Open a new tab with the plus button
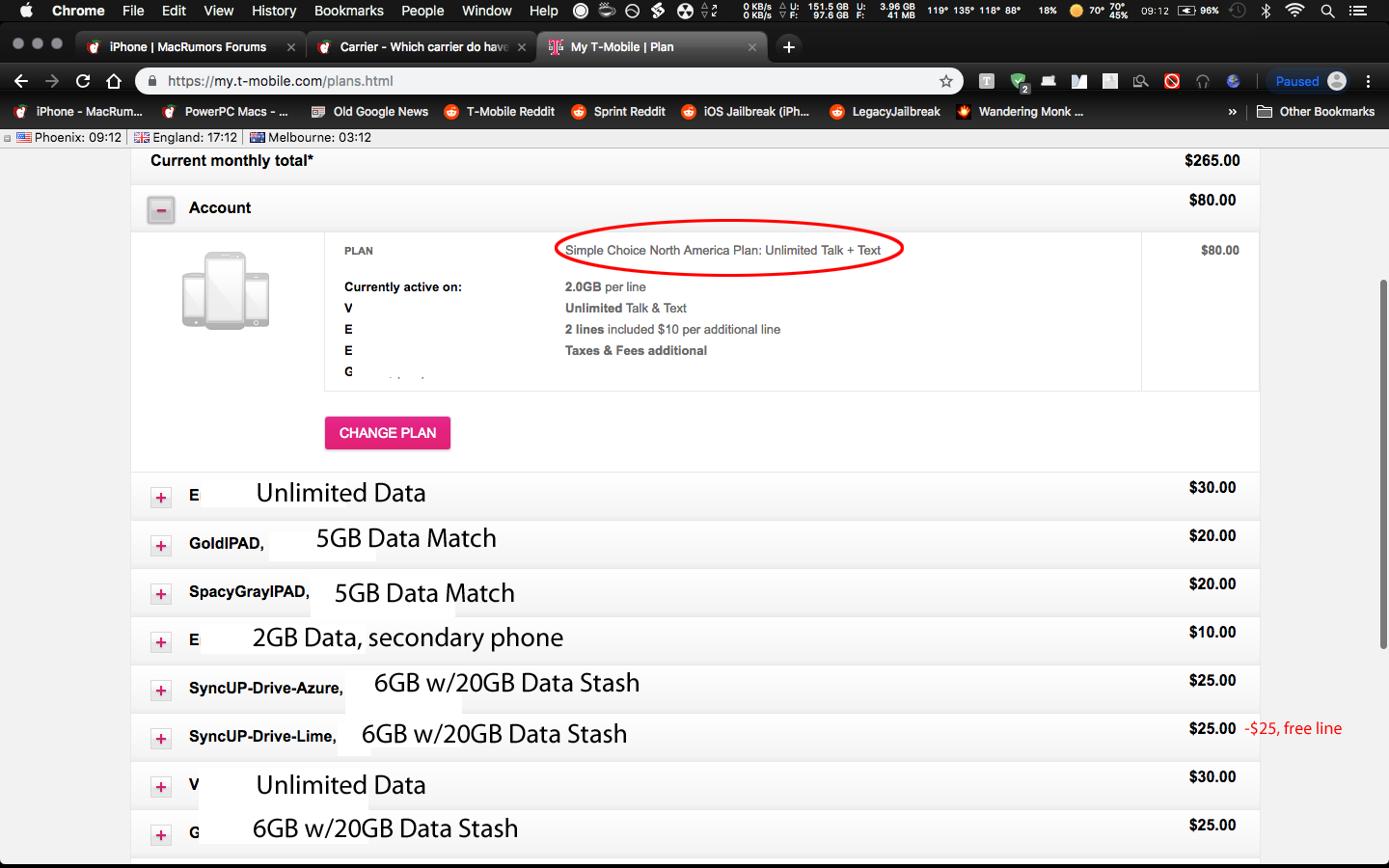Screen dimensions: 1389x868 pos(789,46)
